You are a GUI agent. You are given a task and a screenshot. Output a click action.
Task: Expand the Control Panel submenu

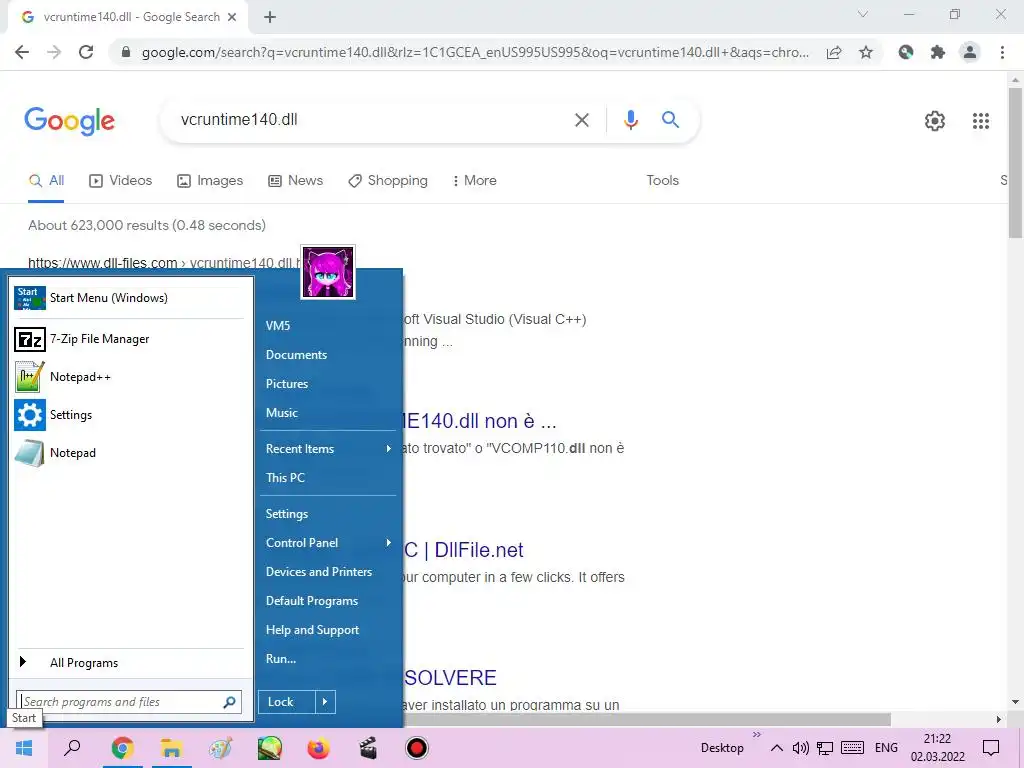[328, 543]
